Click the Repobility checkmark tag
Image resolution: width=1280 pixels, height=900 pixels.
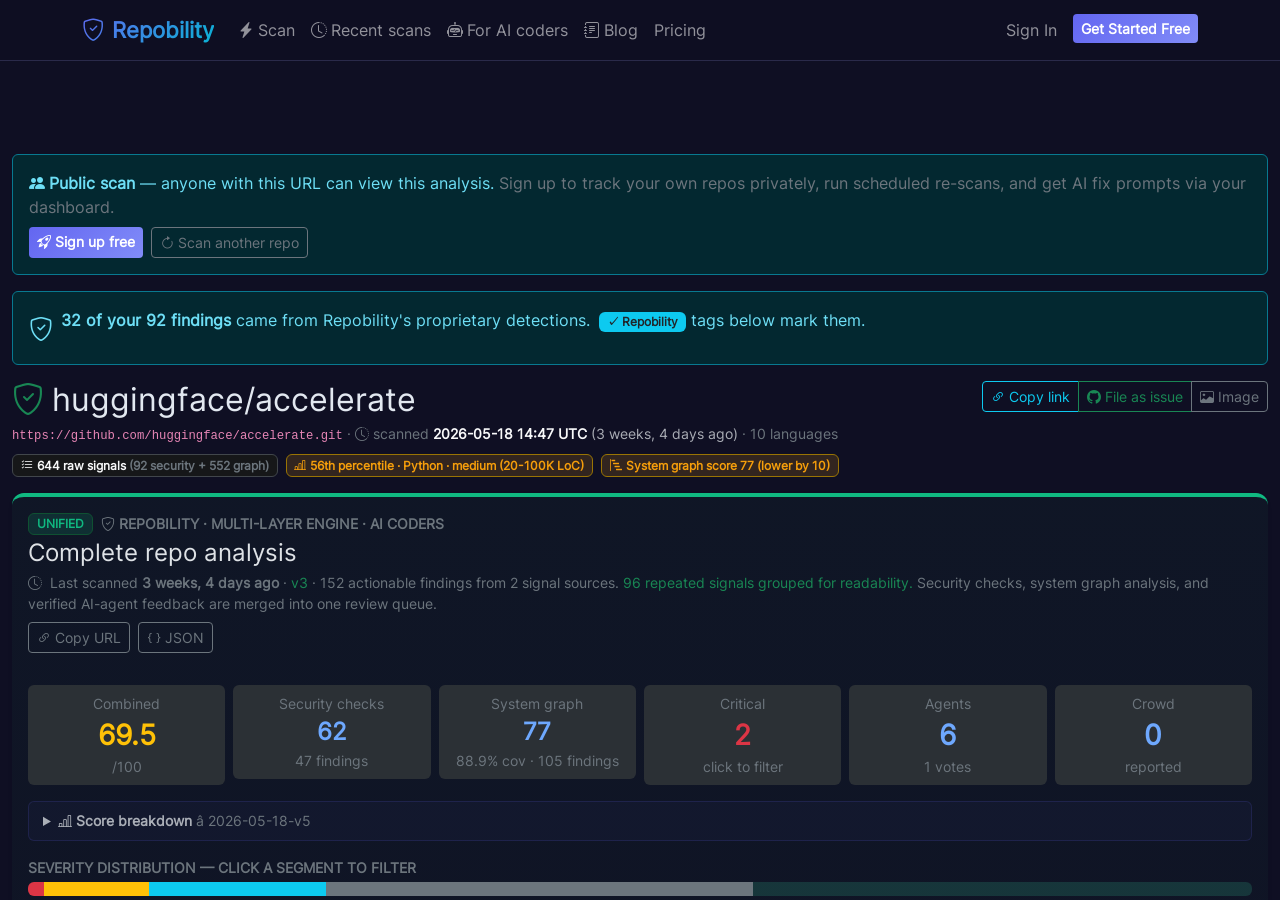[x=642, y=322]
